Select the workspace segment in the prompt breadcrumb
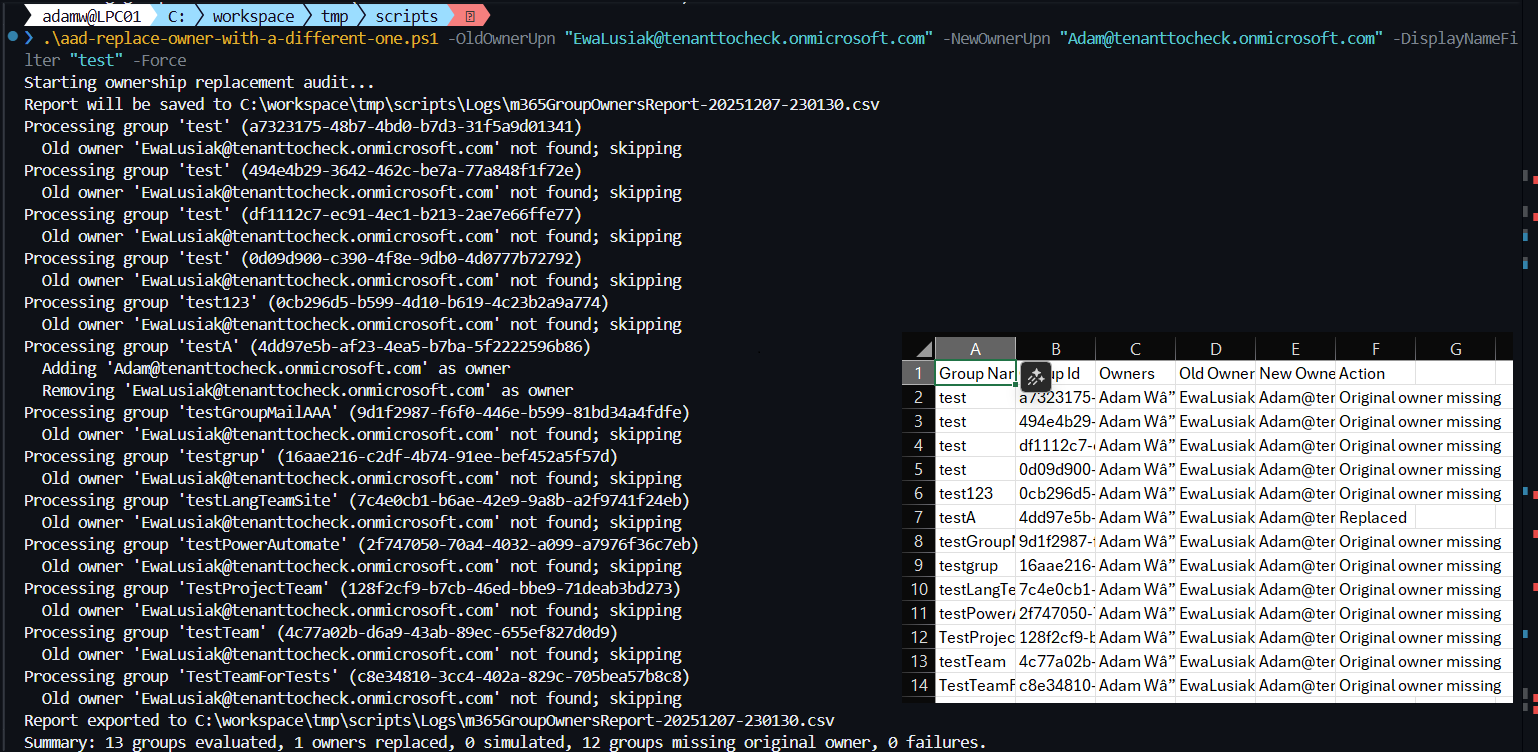 pos(253,15)
